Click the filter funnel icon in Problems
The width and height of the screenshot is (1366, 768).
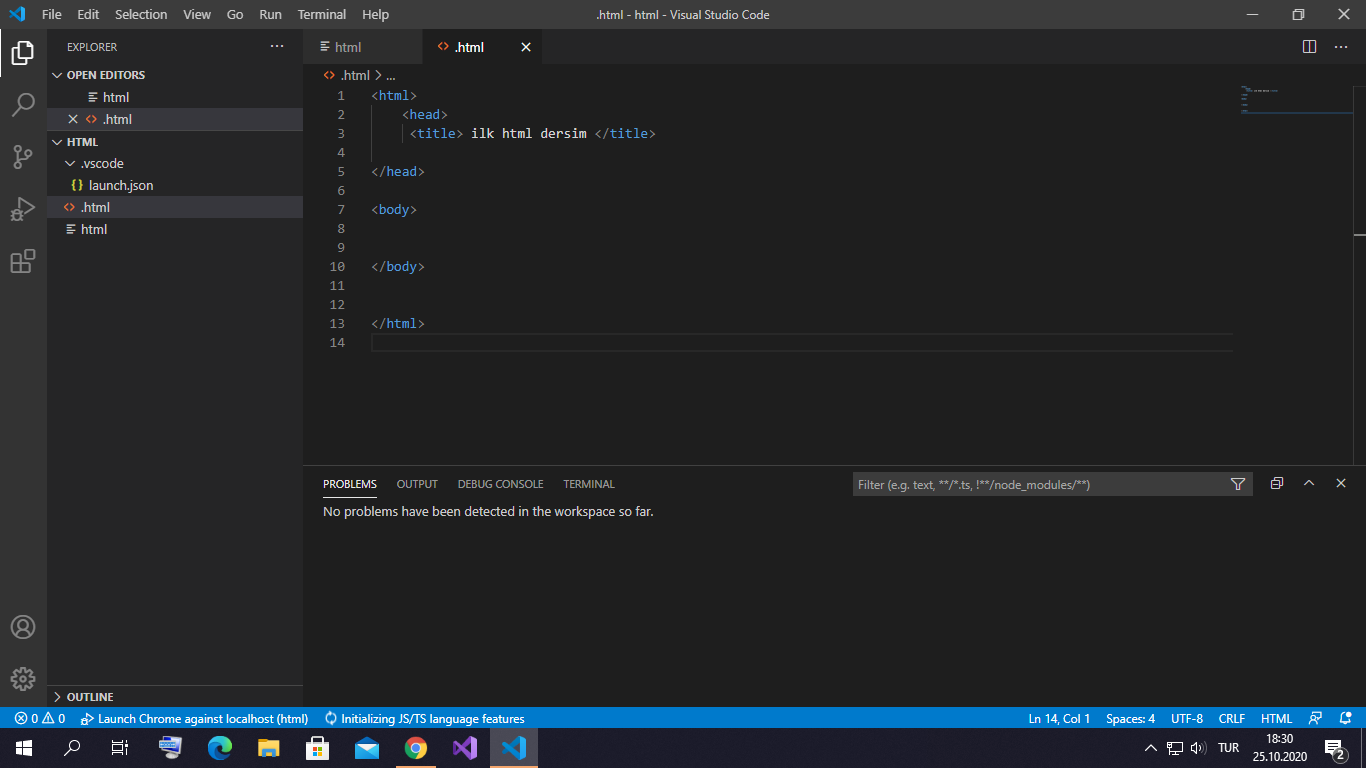[1238, 484]
